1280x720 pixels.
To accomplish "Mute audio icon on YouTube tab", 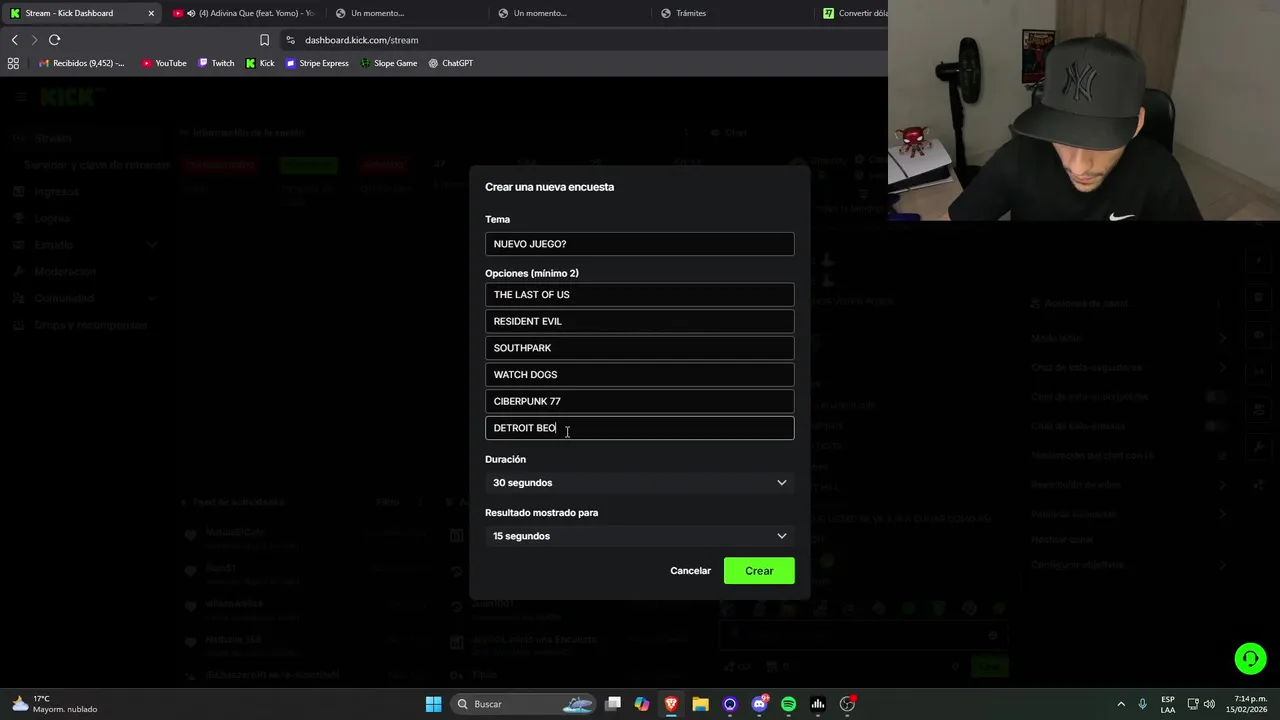I will [x=191, y=13].
